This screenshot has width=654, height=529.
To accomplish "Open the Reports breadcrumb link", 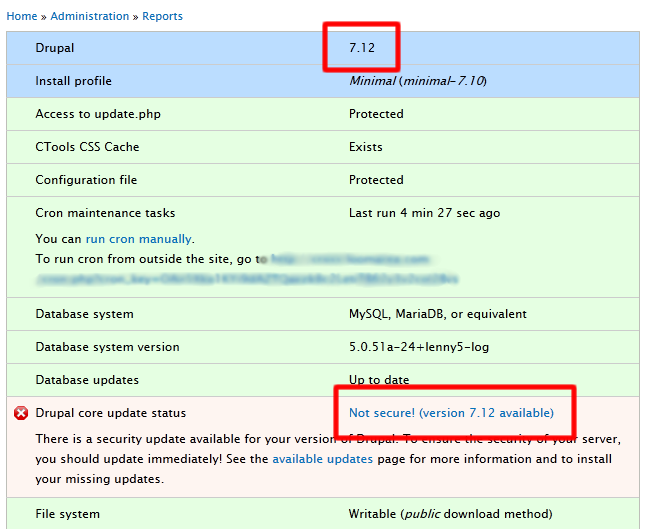I will [162, 16].
